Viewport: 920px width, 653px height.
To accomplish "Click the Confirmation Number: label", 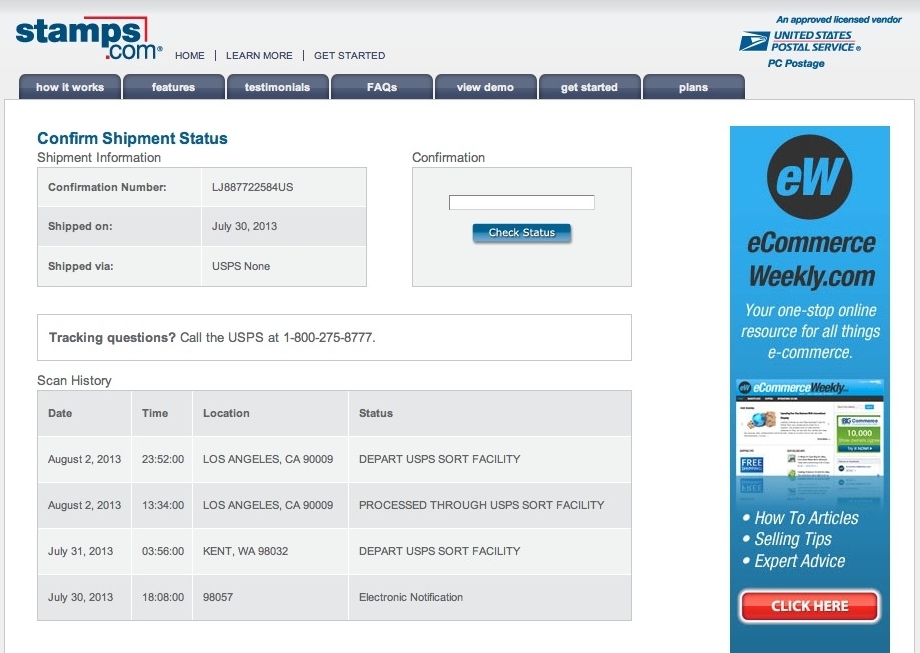I will point(107,187).
